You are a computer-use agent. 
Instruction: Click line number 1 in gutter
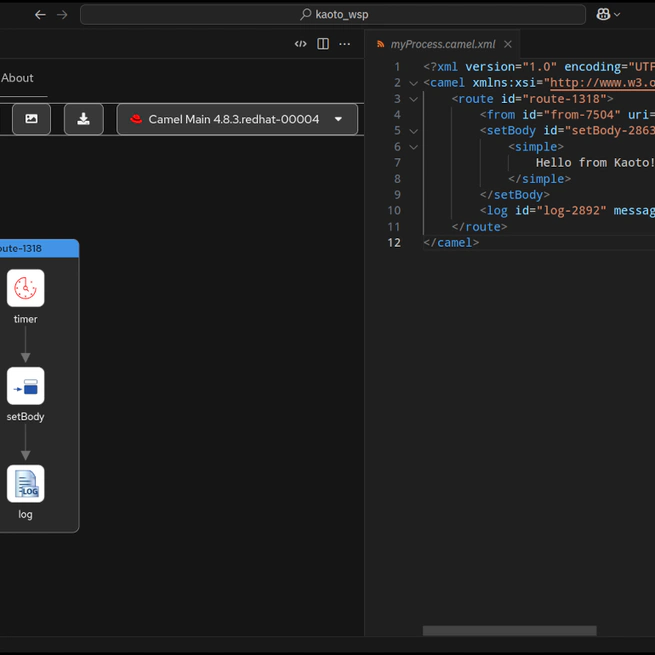pyautogui.click(x=397, y=67)
